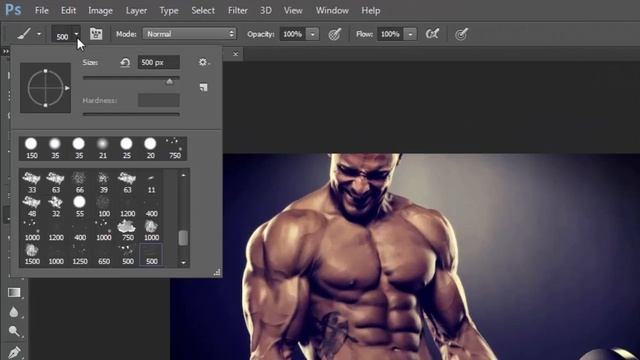The width and height of the screenshot is (640, 360).
Task: Click the Size slider handle
Action: point(169,82)
